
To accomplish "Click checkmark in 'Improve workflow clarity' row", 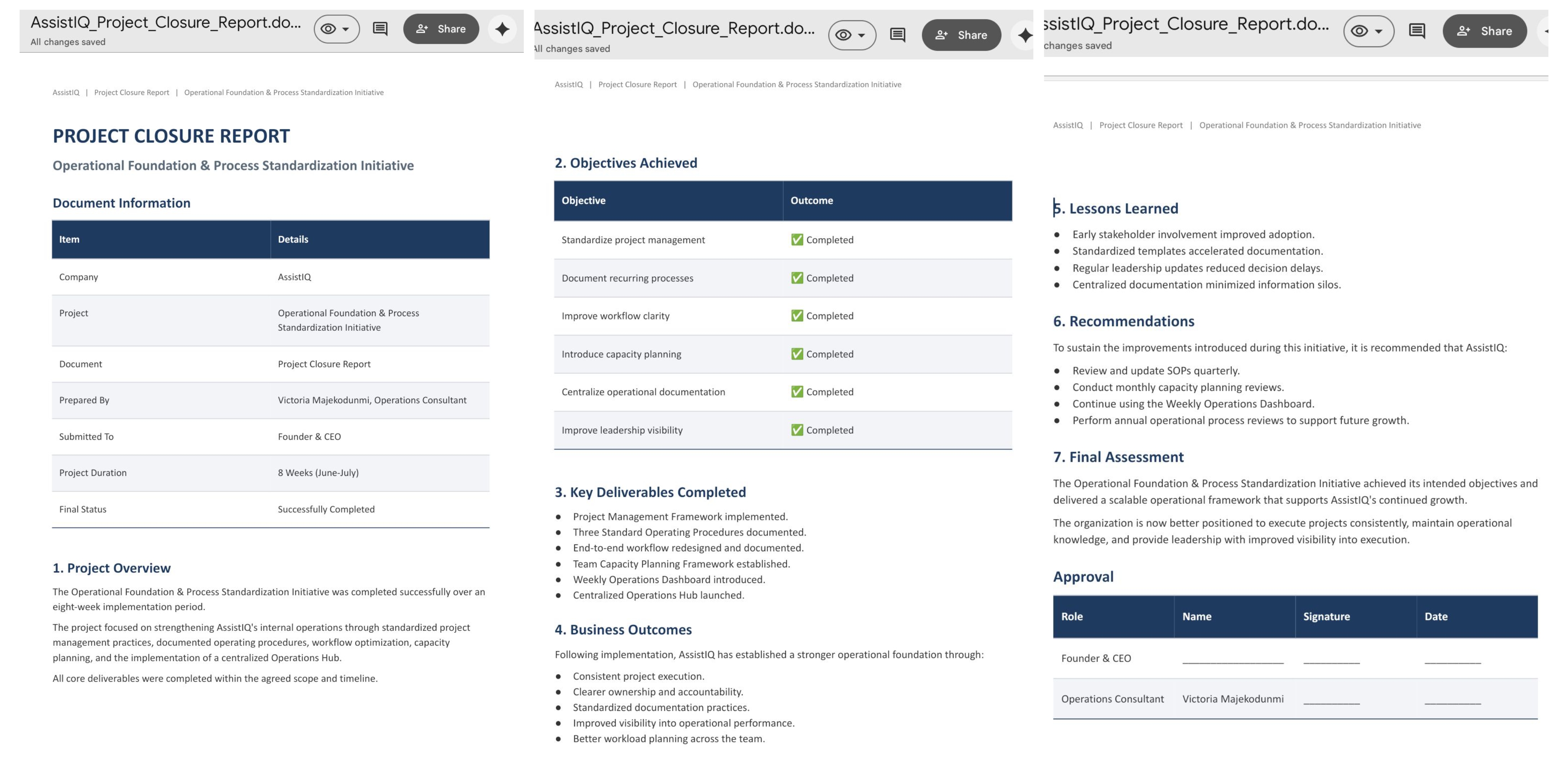I will (x=797, y=315).
